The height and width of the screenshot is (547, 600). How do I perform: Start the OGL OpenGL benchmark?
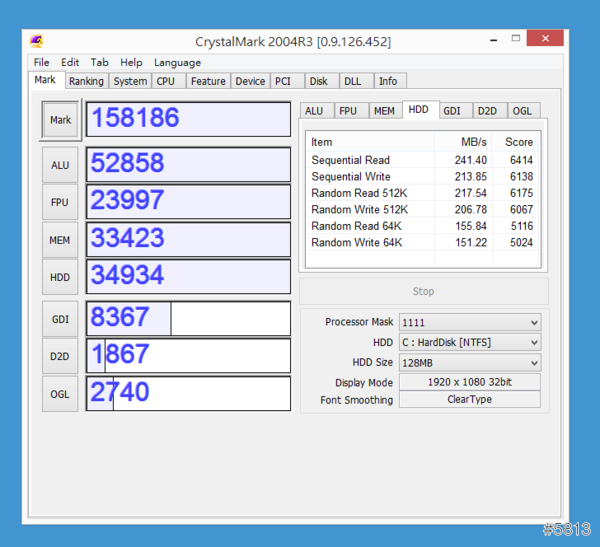point(60,394)
